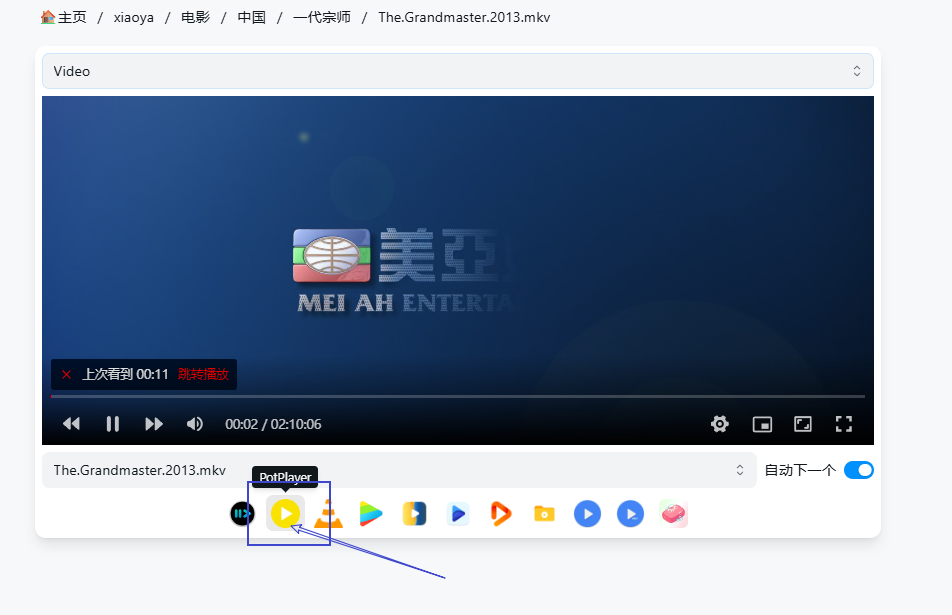Click the 上次看到 00:11 text

pyautogui.click(x=125, y=374)
